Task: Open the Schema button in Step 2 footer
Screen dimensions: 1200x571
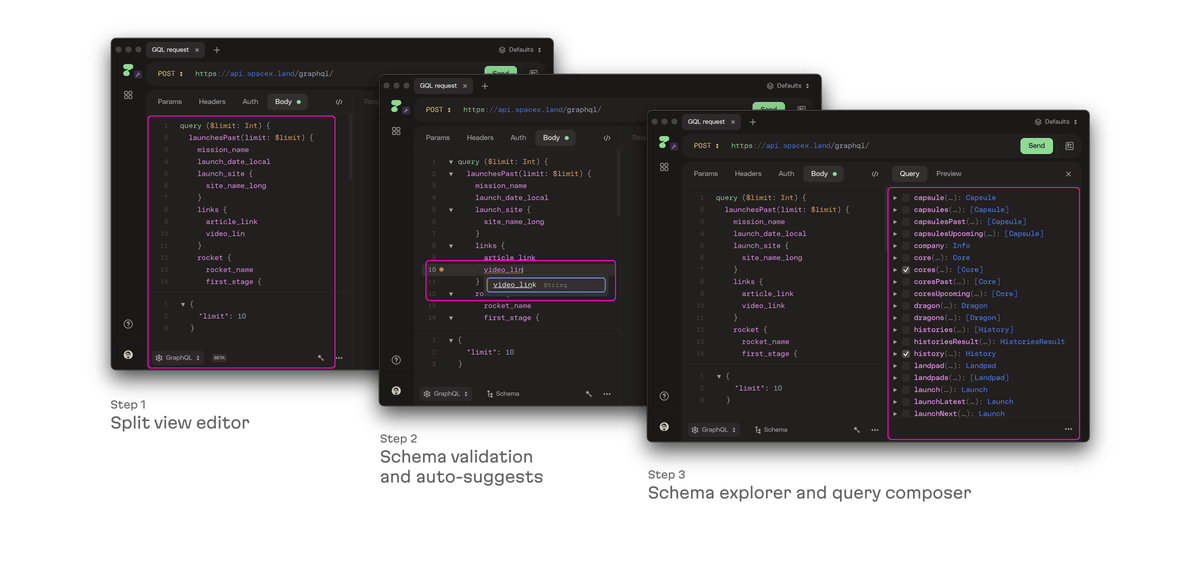Action: (503, 394)
